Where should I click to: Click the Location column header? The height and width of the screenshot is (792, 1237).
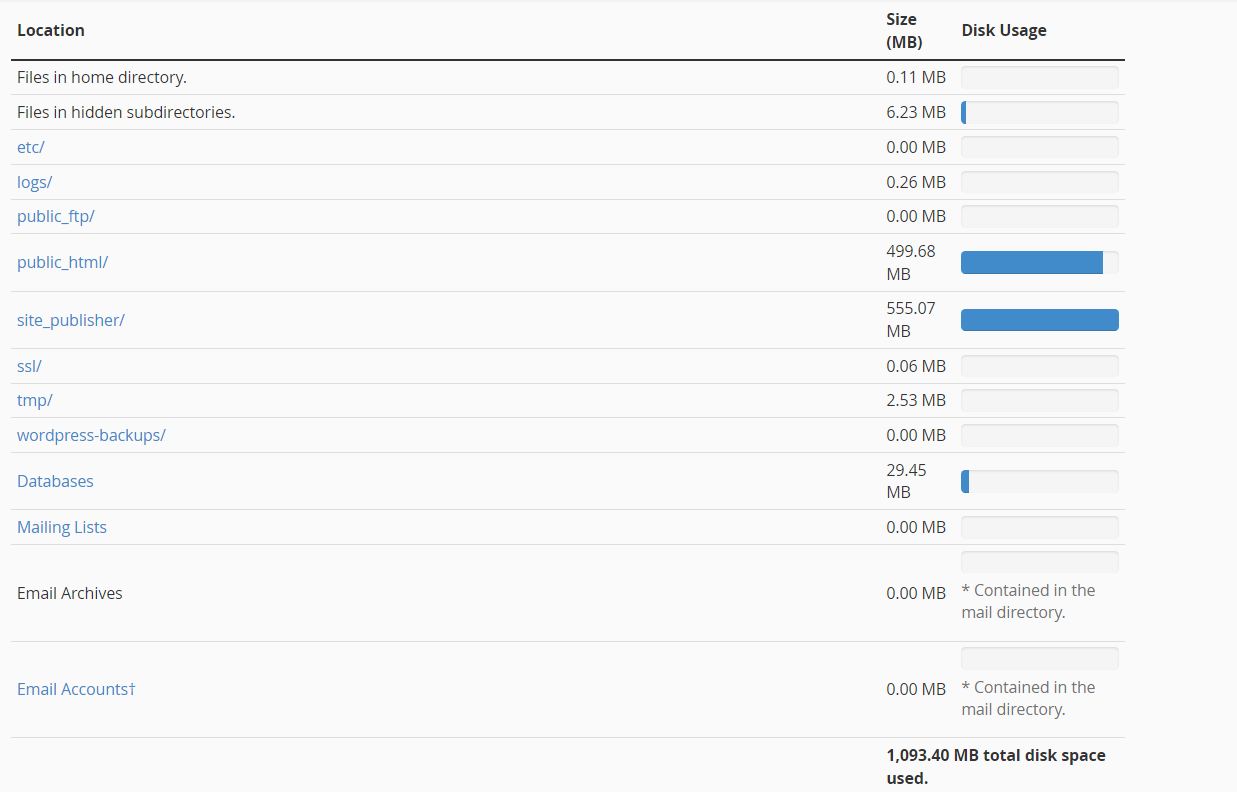coord(51,30)
